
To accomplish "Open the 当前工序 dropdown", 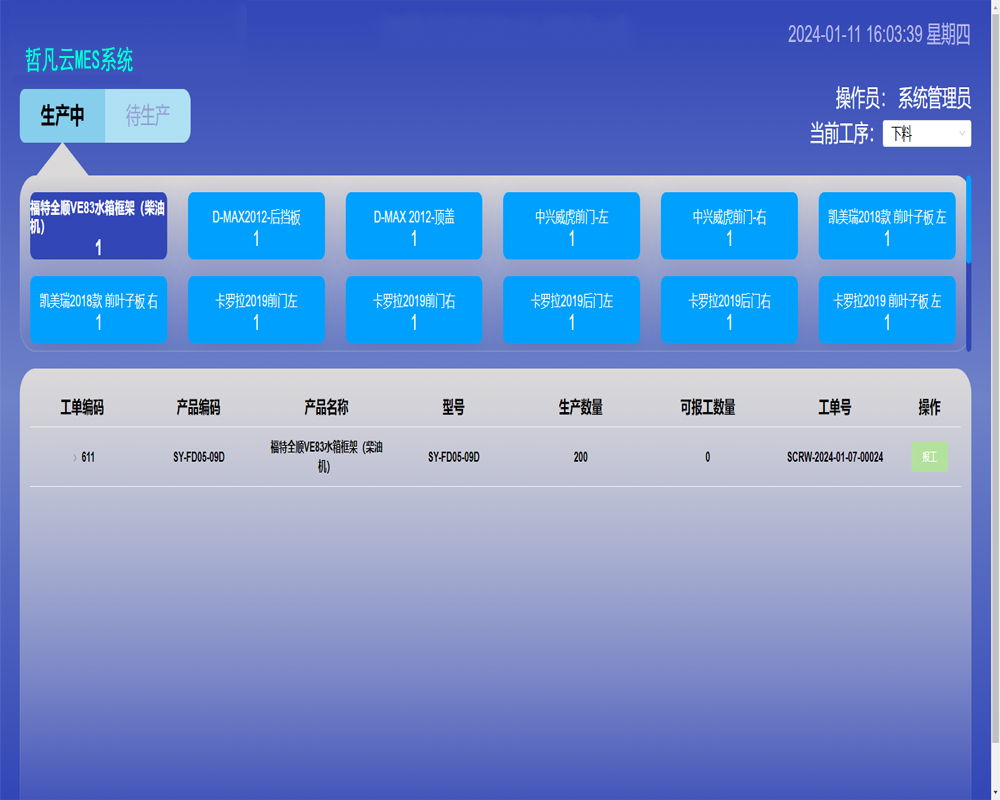I will tap(926, 133).
